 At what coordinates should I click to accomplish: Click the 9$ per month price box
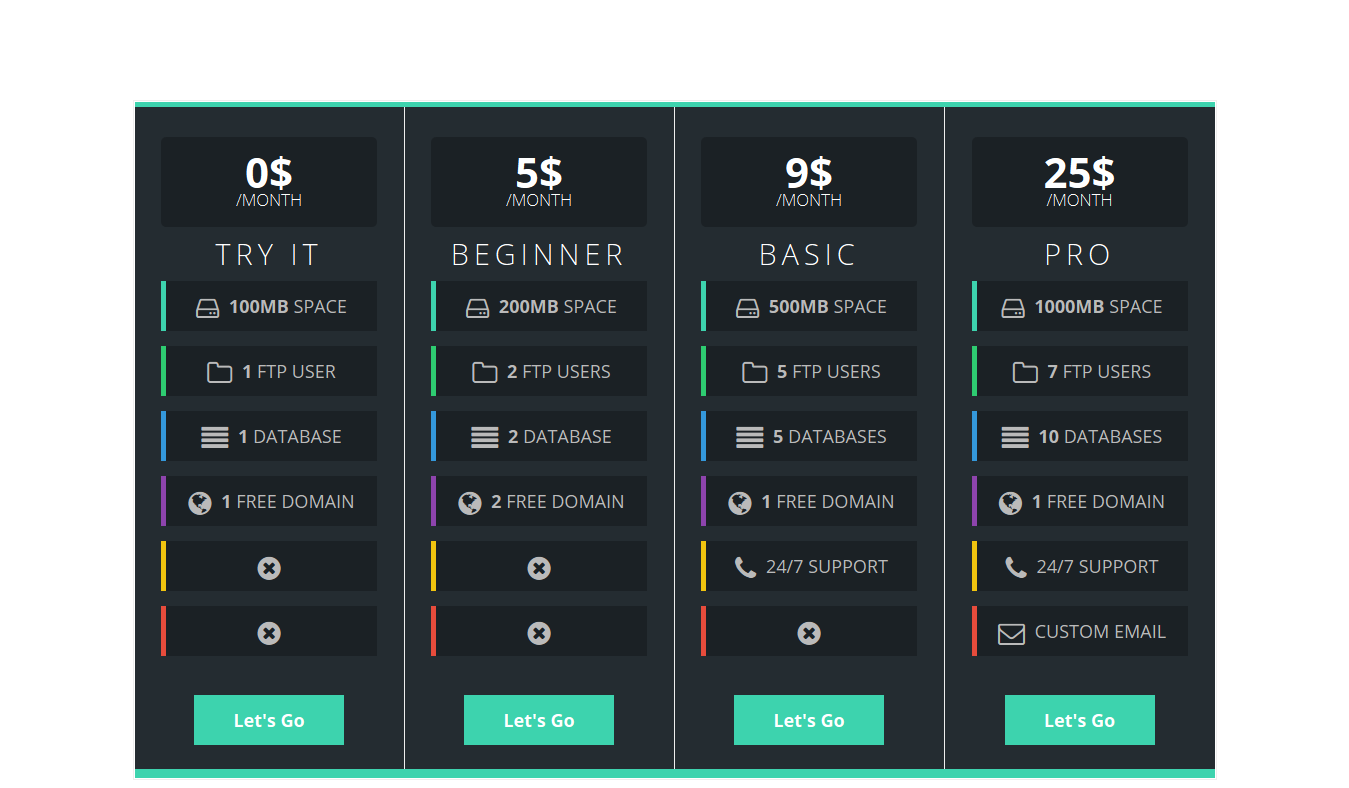(809, 182)
